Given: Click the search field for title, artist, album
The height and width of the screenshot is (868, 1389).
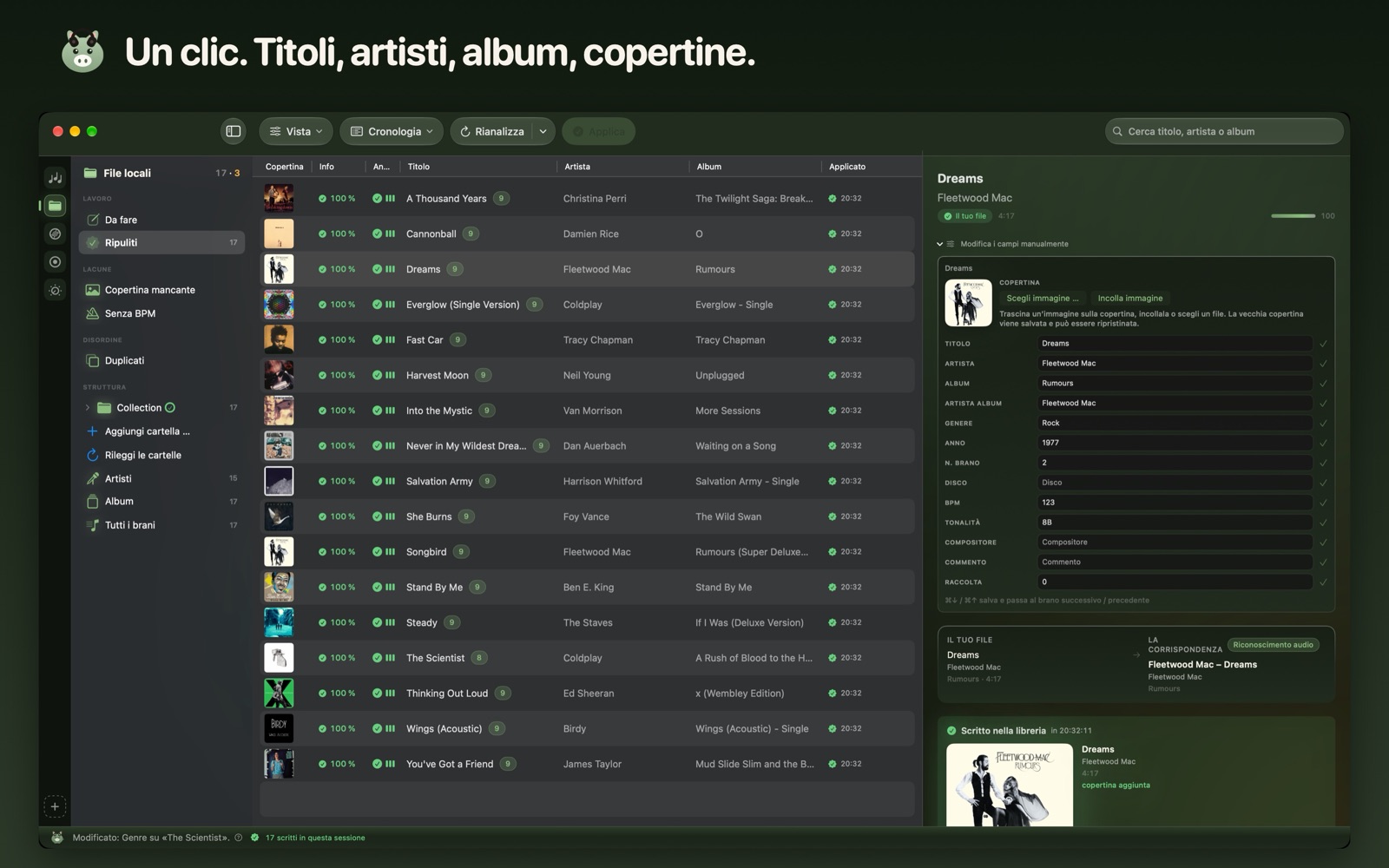Looking at the screenshot, I should coord(1224,131).
